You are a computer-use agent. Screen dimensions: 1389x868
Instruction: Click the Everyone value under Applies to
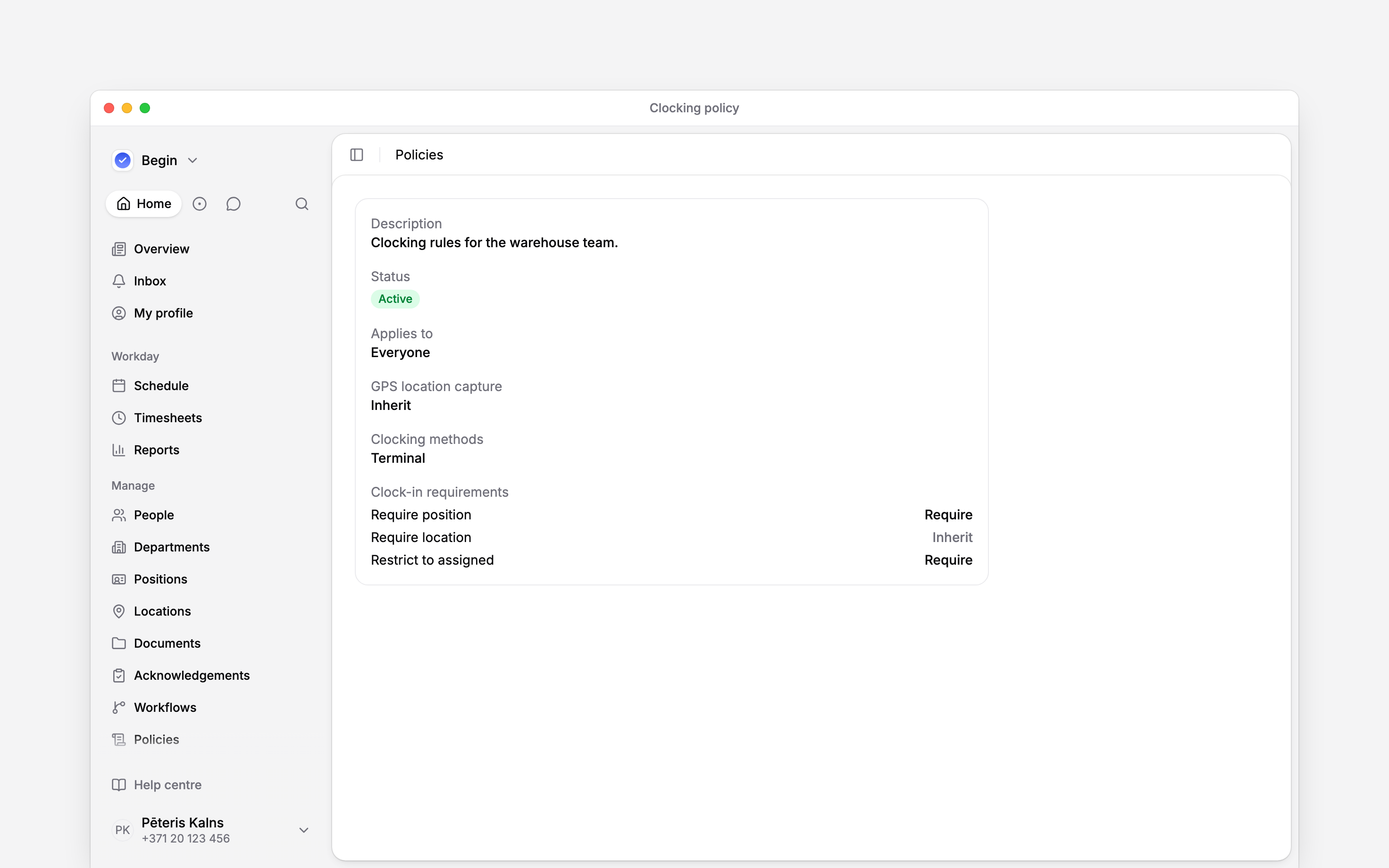[x=400, y=352]
